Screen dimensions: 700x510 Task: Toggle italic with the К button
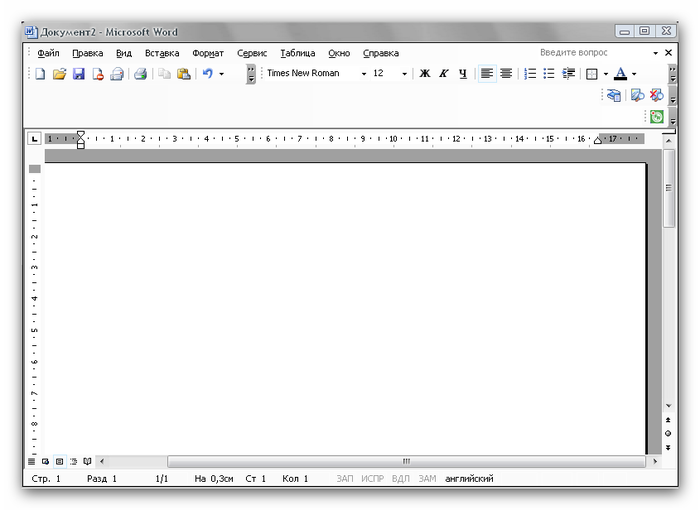coord(444,74)
